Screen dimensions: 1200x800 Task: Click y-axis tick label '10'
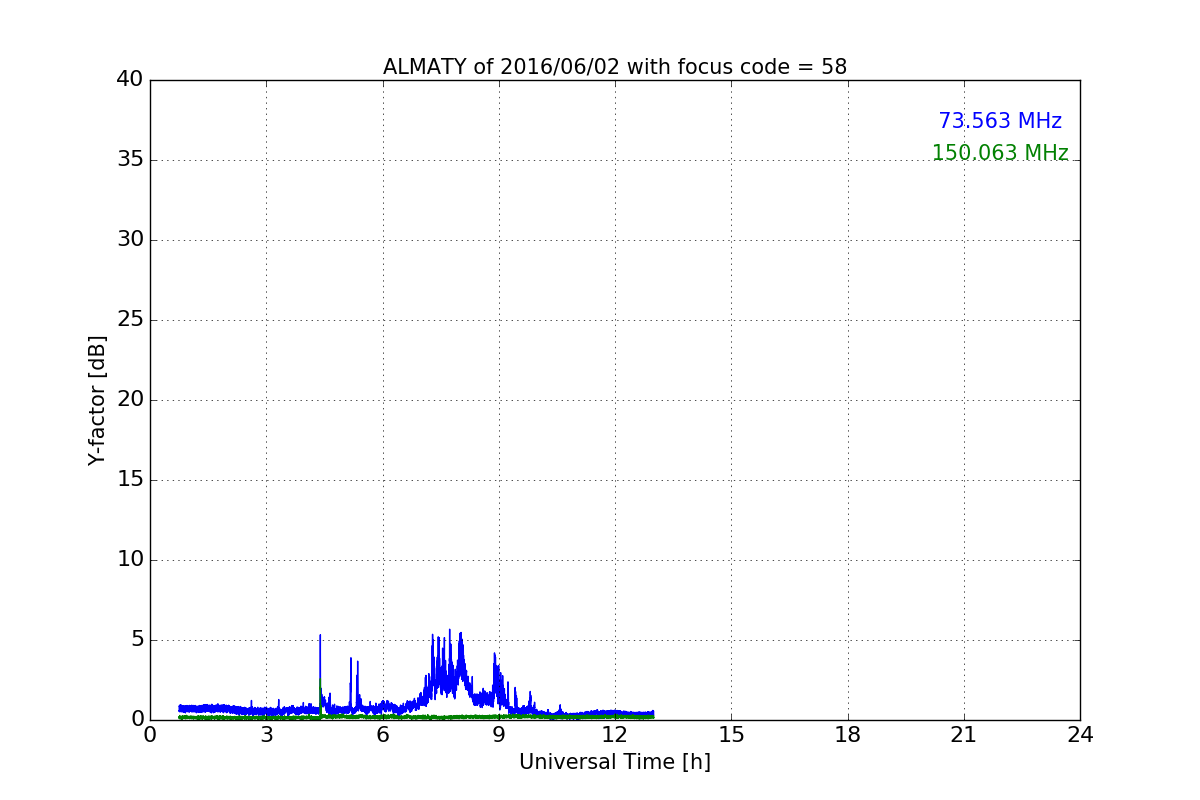pyautogui.click(x=130, y=560)
